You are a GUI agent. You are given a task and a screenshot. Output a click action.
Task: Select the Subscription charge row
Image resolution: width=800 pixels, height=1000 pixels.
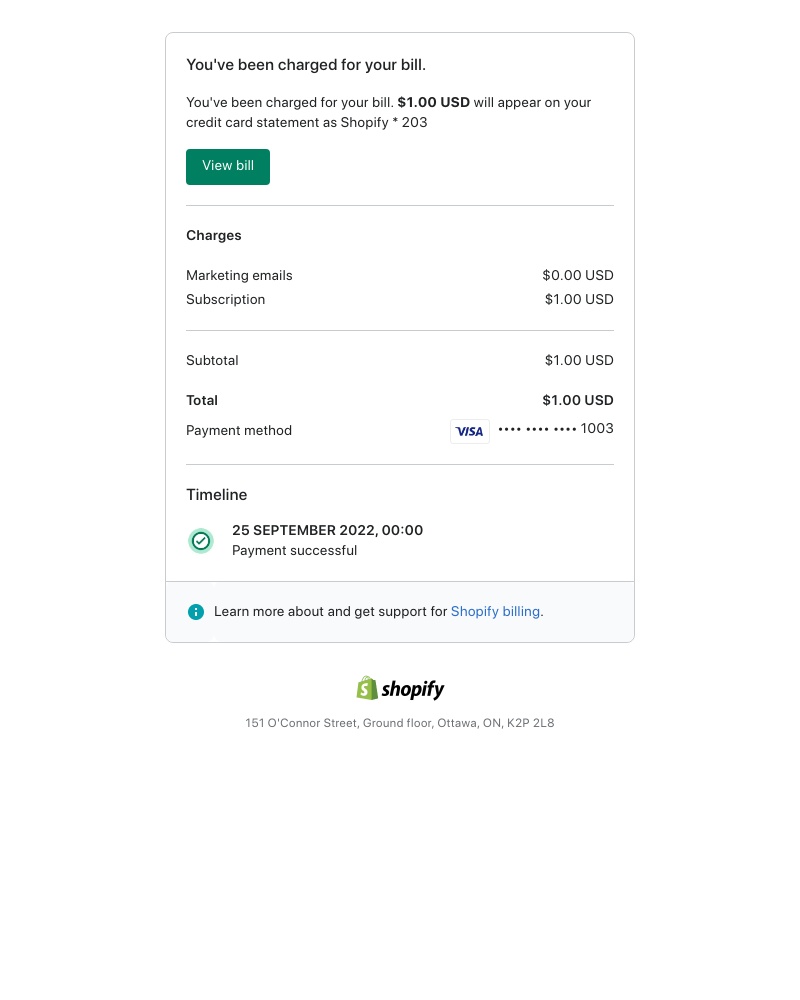pos(225,299)
